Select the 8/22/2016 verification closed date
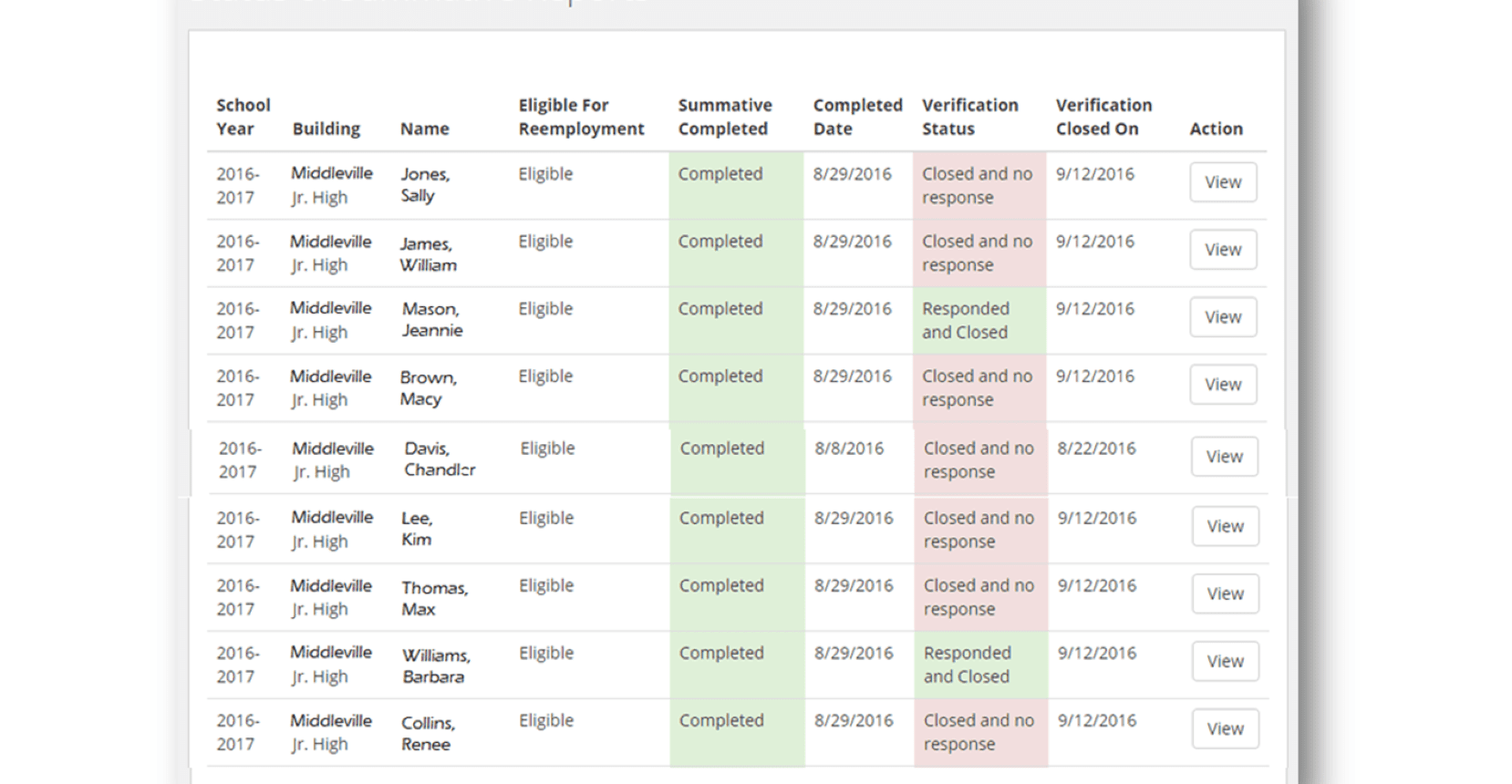Image resolution: width=1512 pixels, height=784 pixels. pyautogui.click(x=1096, y=449)
